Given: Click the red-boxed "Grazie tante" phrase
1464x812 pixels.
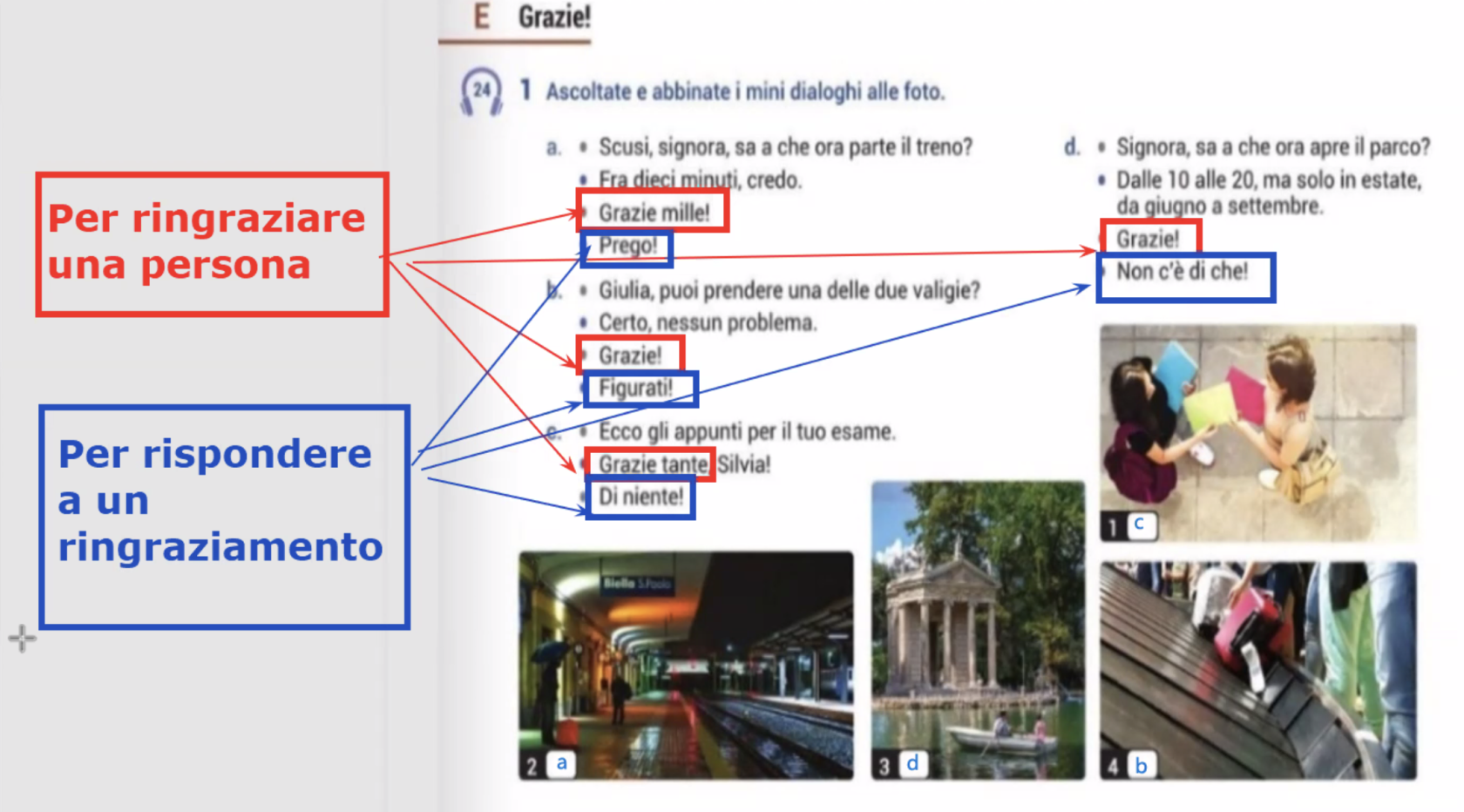Looking at the screenshot, I should coord(650,464).
